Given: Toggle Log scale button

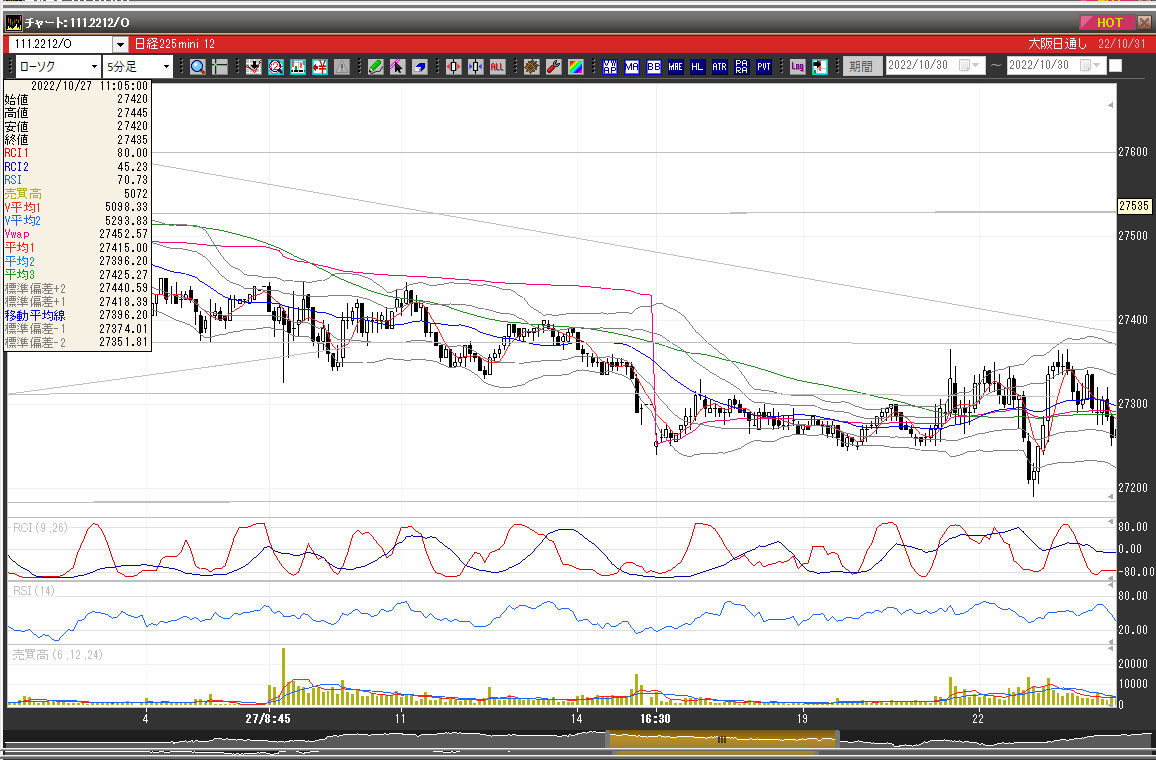Looking at the screenshot, I should tap(798, 66).
